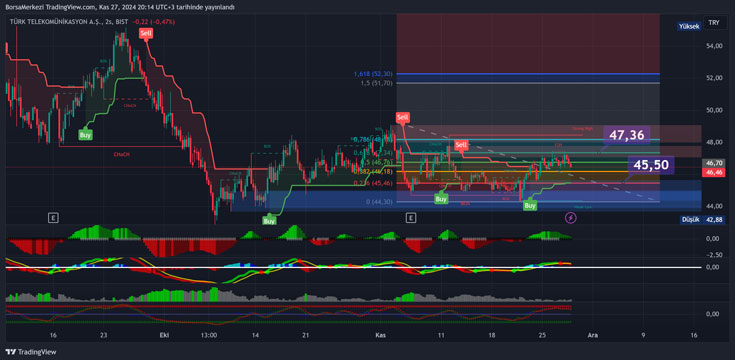The height and width of the screenshot is (360, 735).
Task: Click the Buy signal above the CHoCH line
Action: (86, 135)
